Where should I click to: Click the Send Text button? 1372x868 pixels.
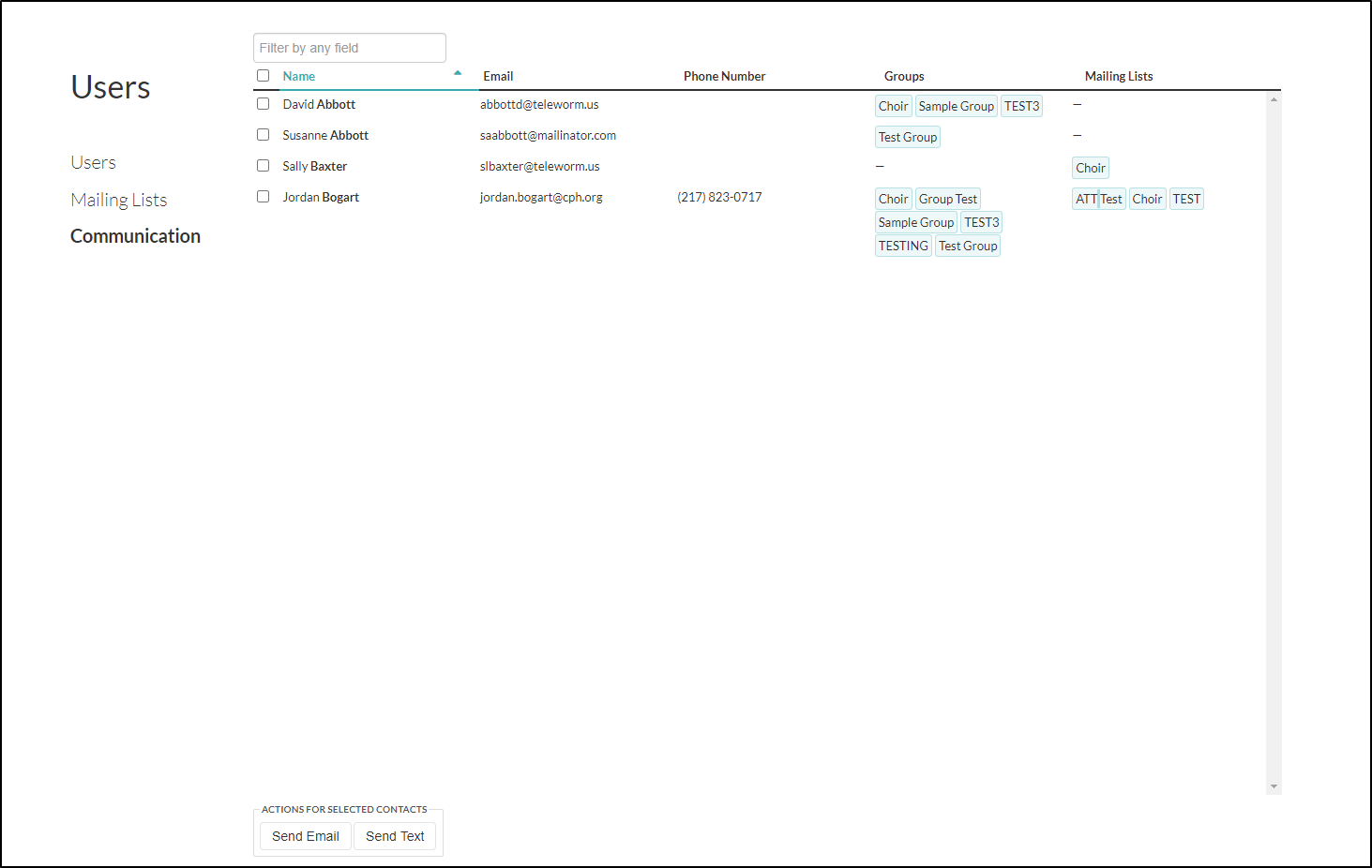tap(395, 836)
